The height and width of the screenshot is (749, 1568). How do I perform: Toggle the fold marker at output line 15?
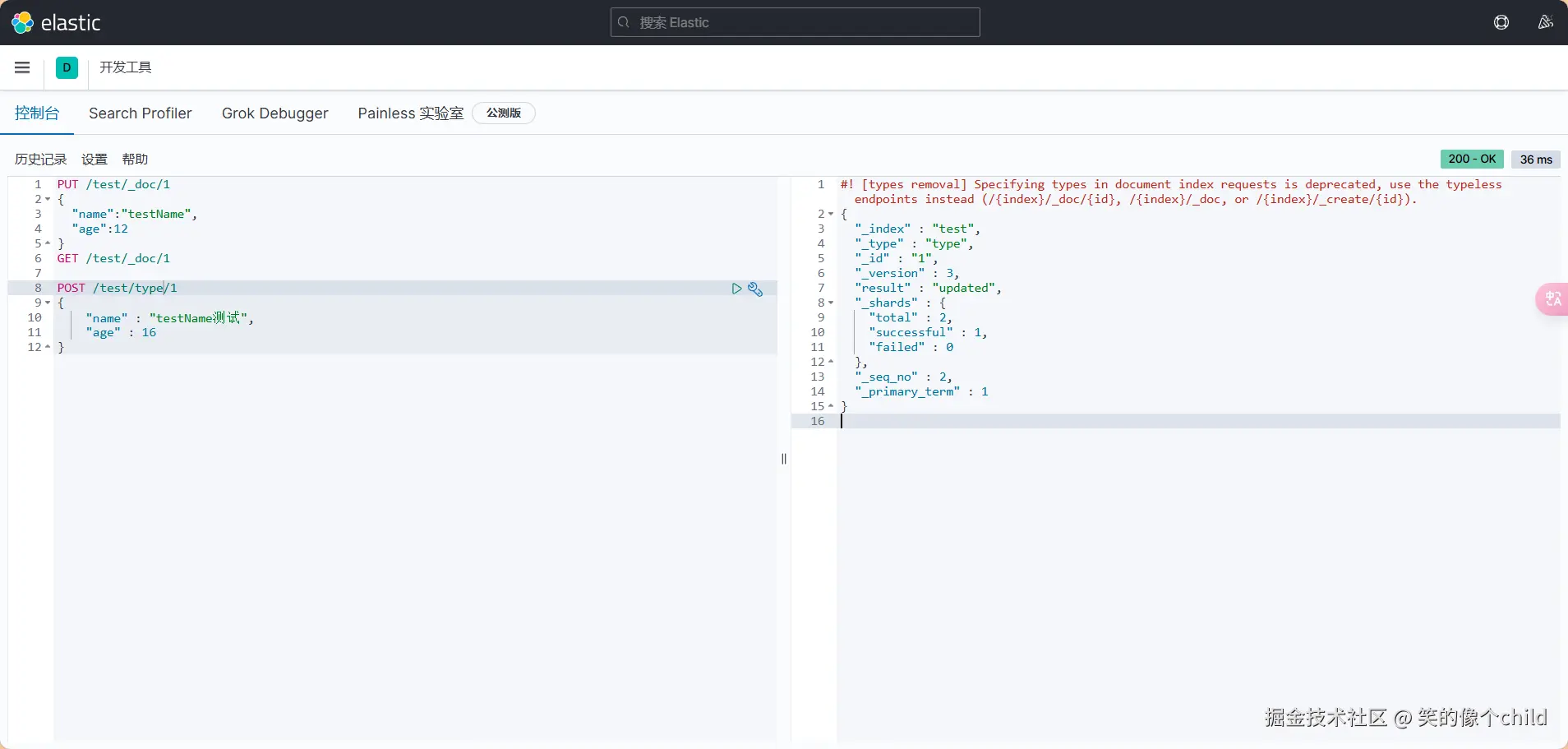831,407
